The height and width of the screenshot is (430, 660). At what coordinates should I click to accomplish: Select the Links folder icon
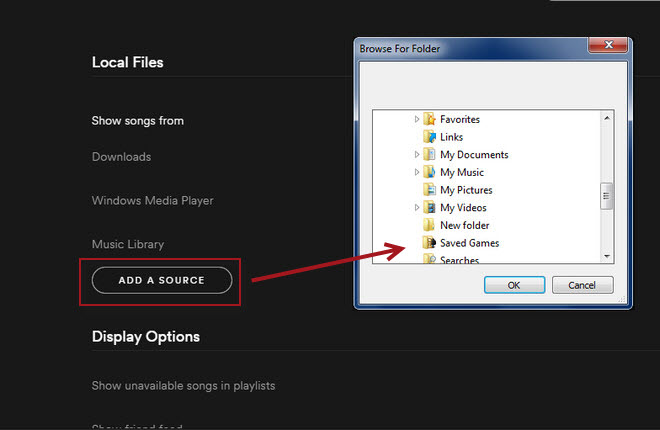pyautogui.click(x=430, y=137)
